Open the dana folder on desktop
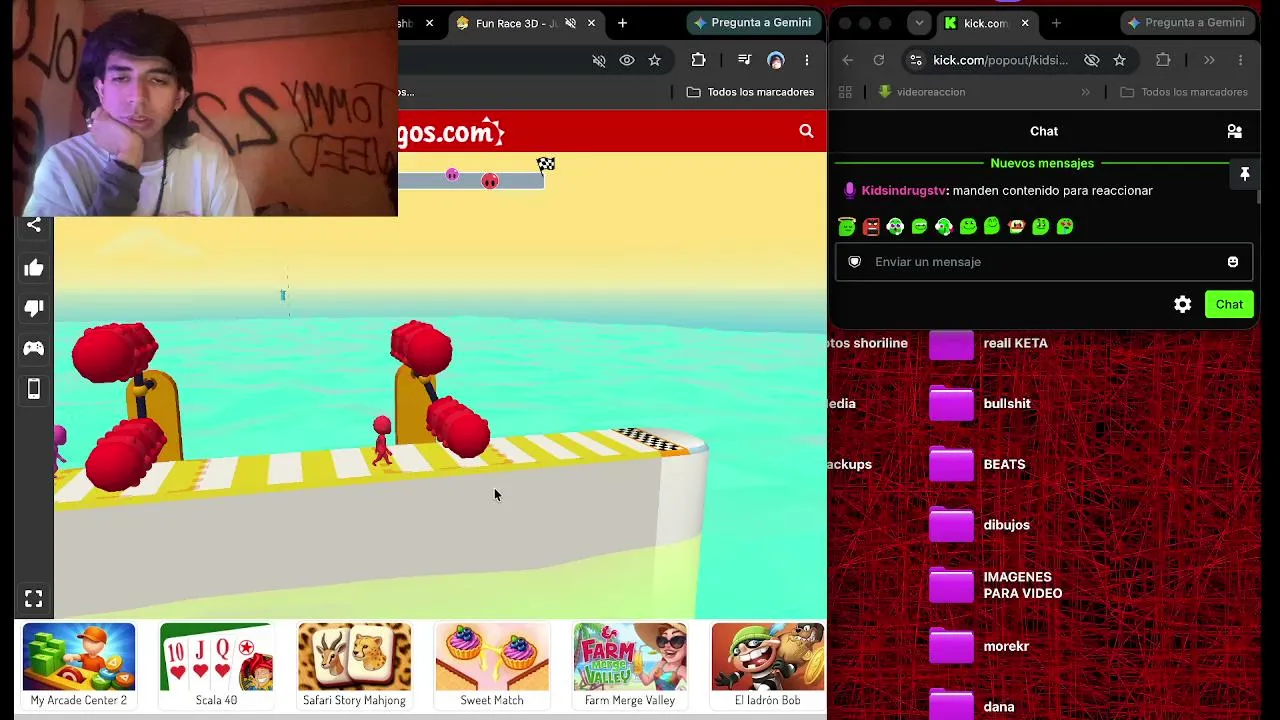The height and width of the screenshot is (720, 1280). (951, 706)
